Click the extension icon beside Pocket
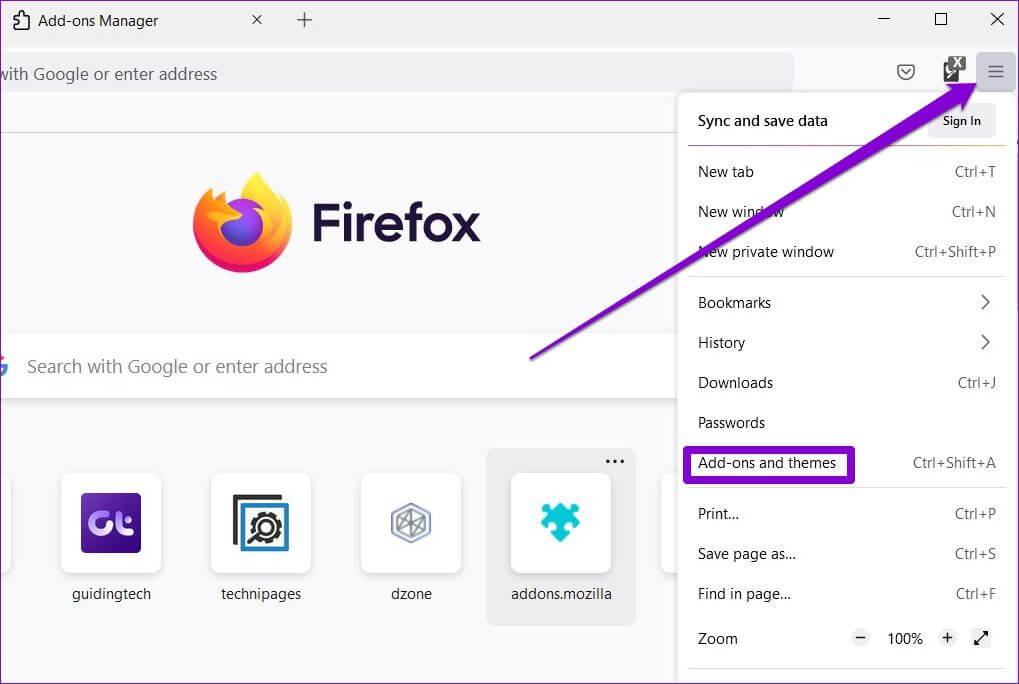This screenshot has width=1019, height=684. coord(953,70)
